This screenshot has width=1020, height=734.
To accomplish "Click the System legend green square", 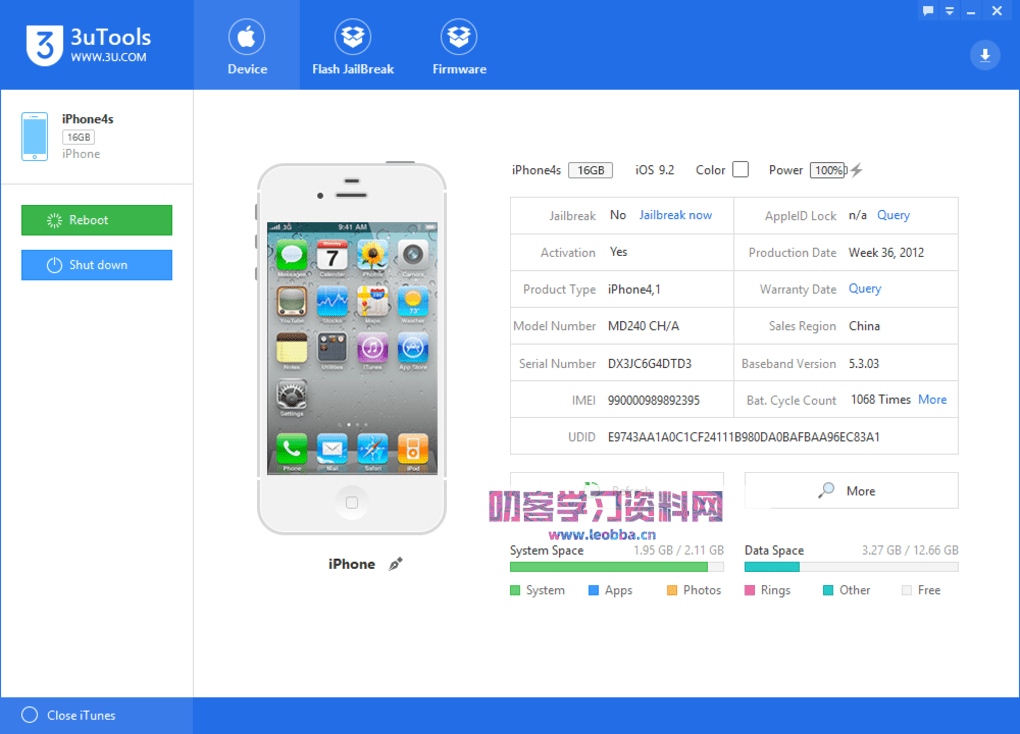I will click(515, 590).
